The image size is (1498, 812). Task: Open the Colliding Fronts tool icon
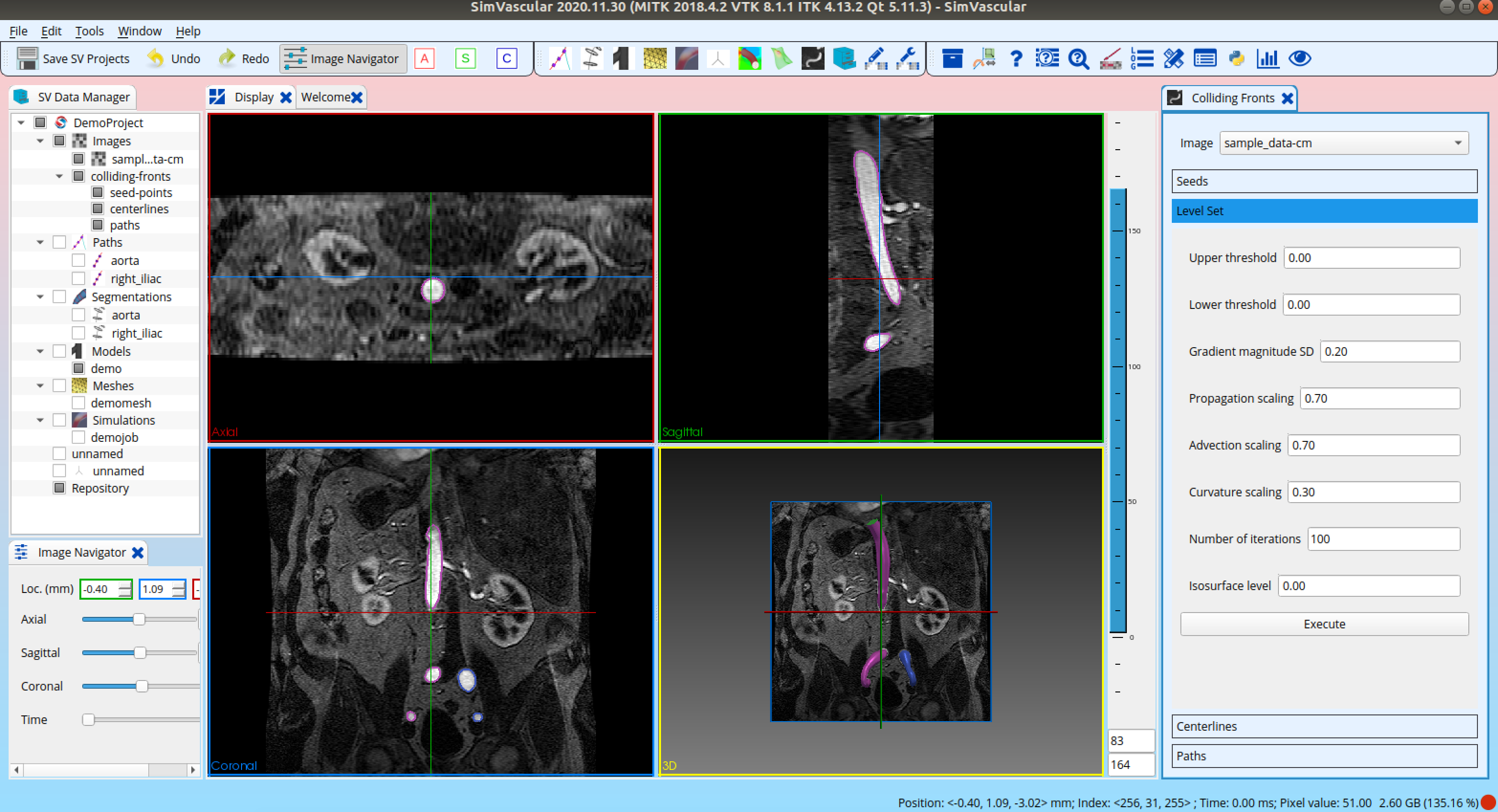point(813,58)
